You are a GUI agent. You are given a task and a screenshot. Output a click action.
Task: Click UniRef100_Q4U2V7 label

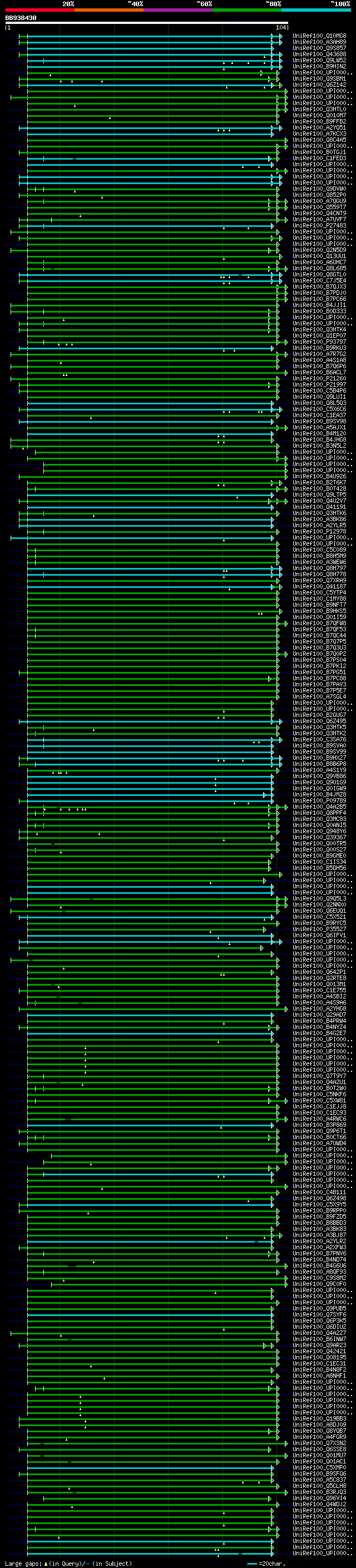tap(319, 501)
